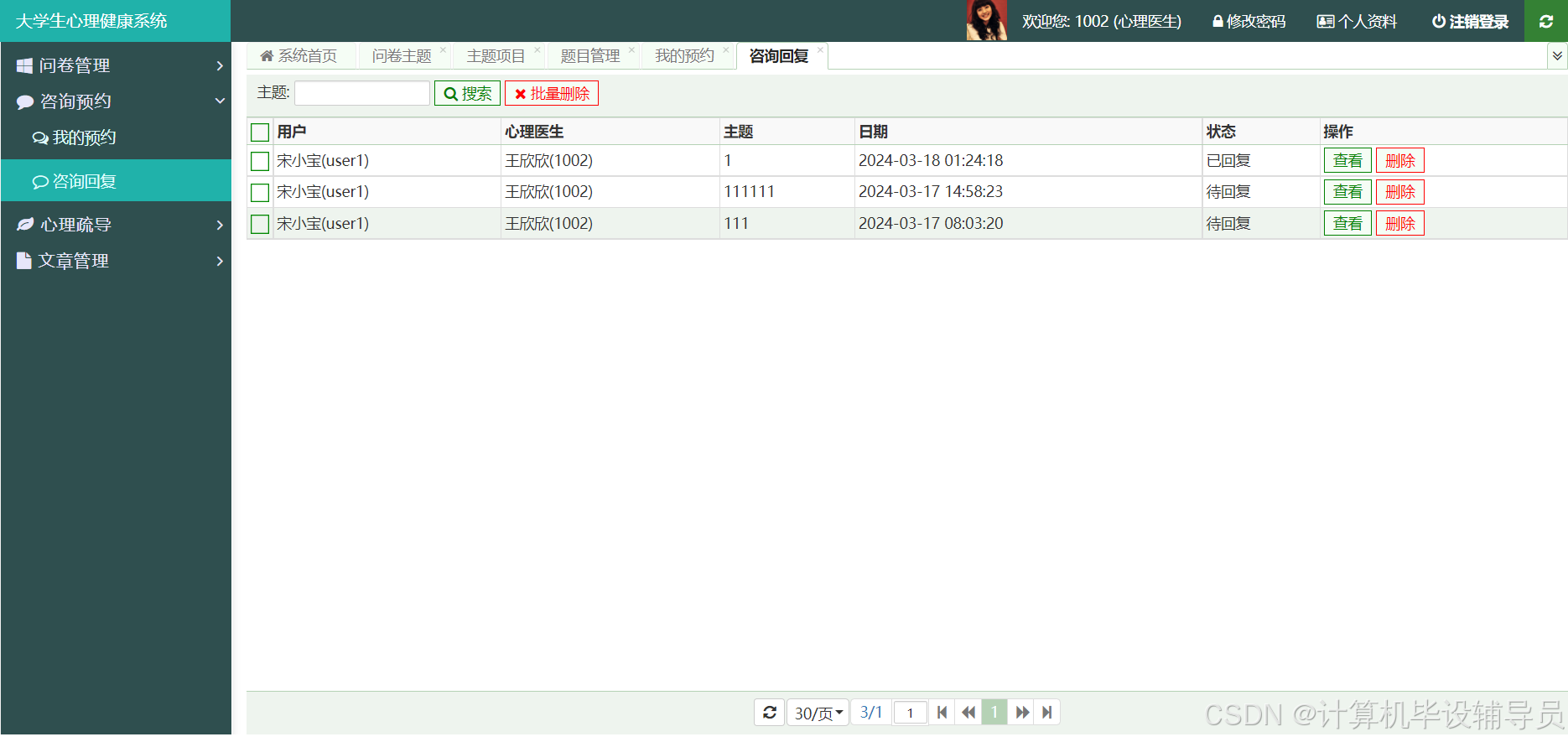The image size is (1568, 742).
Task: Switch to the 主题项目 tab
Action: [496, 55]
